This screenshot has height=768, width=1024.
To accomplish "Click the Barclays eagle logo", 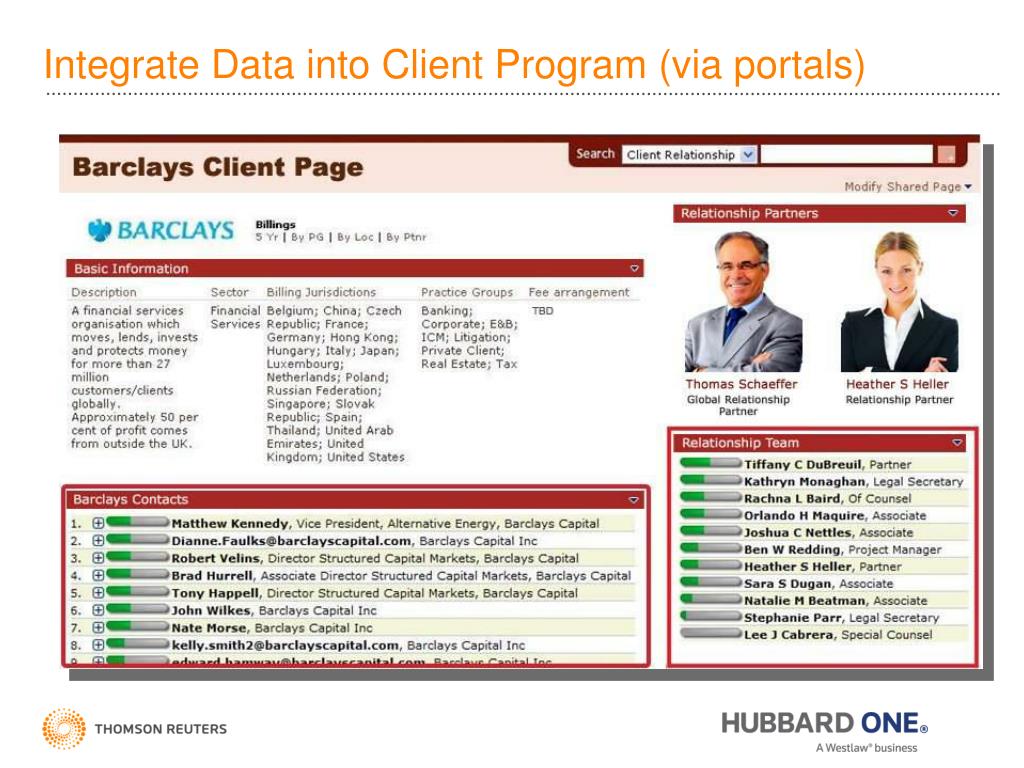I will [99, 230].
